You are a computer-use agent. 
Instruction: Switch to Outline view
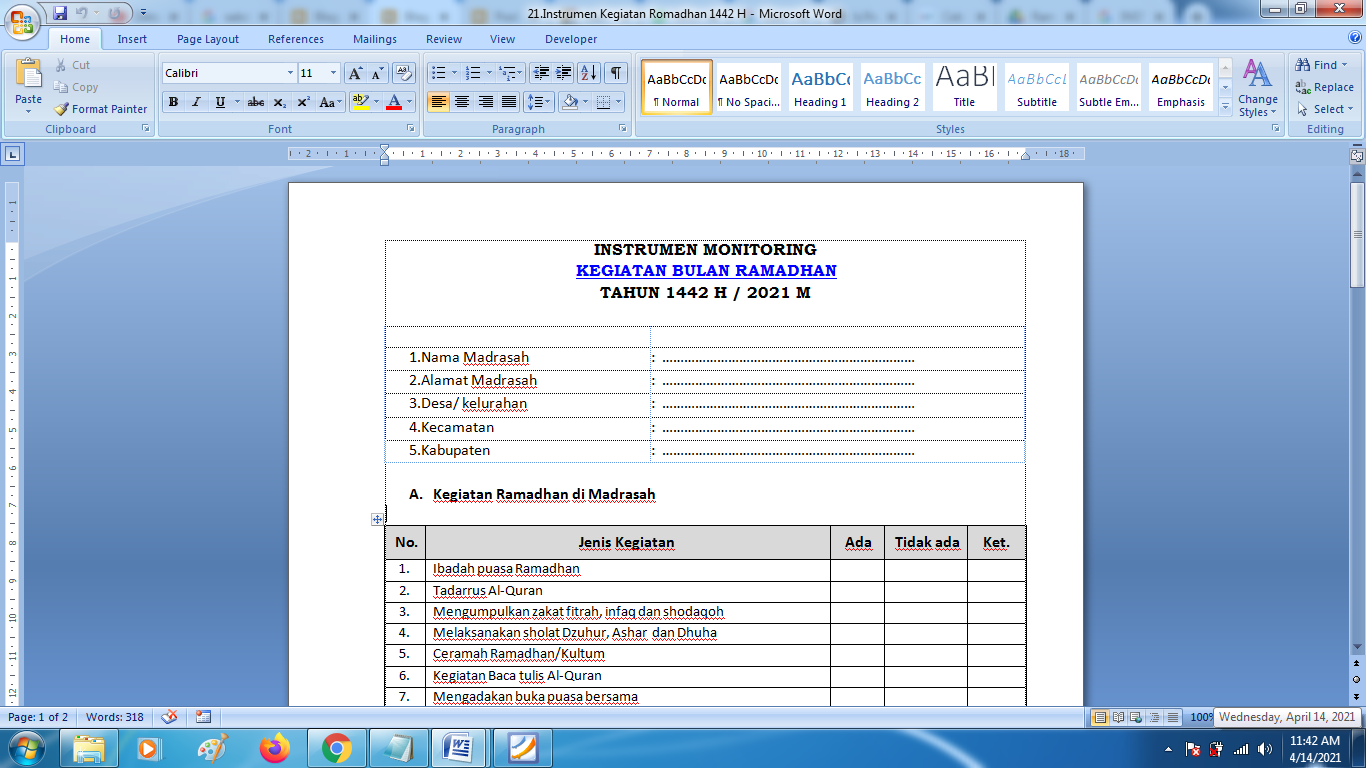coord(1154,717)
